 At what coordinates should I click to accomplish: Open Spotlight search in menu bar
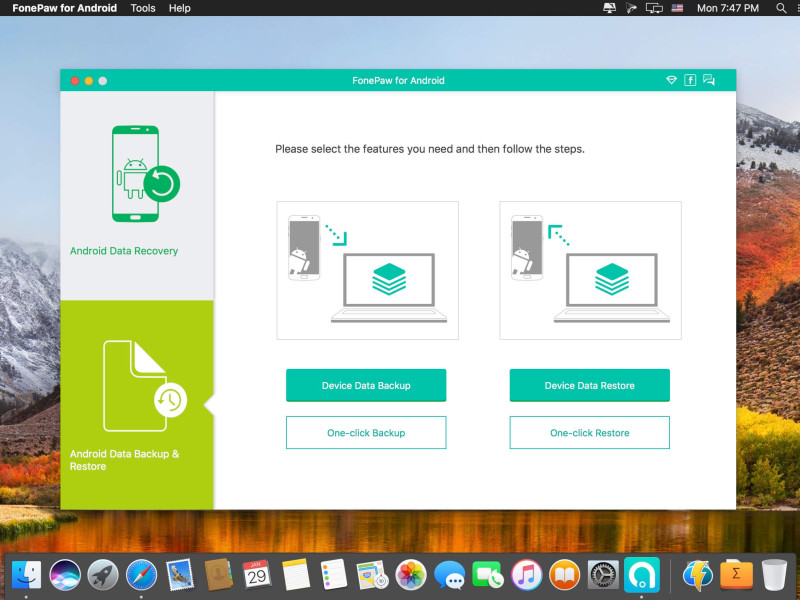(x=781, y=8)
